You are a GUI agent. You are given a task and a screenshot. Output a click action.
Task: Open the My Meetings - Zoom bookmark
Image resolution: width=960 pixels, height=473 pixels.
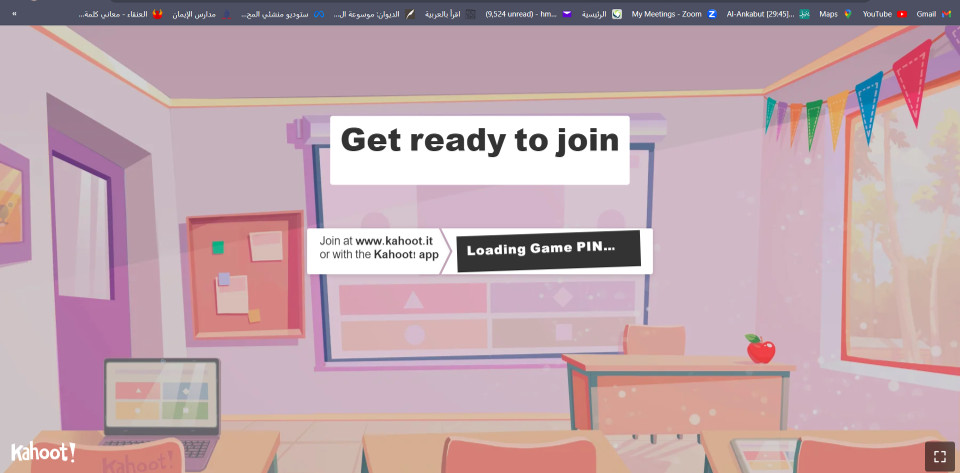tap(673, 13)
